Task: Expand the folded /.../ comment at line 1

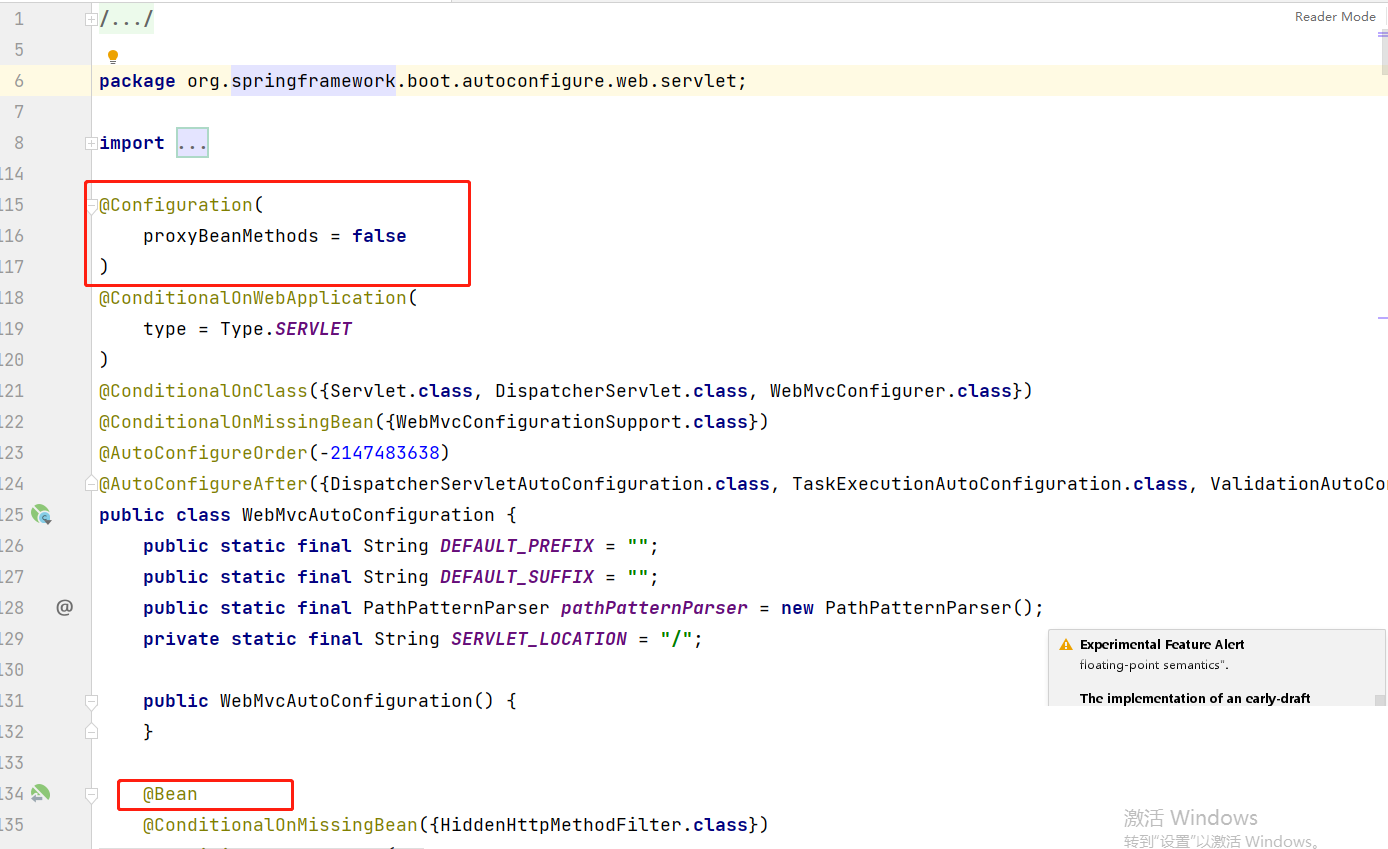Action: click(x=91, y=19)
